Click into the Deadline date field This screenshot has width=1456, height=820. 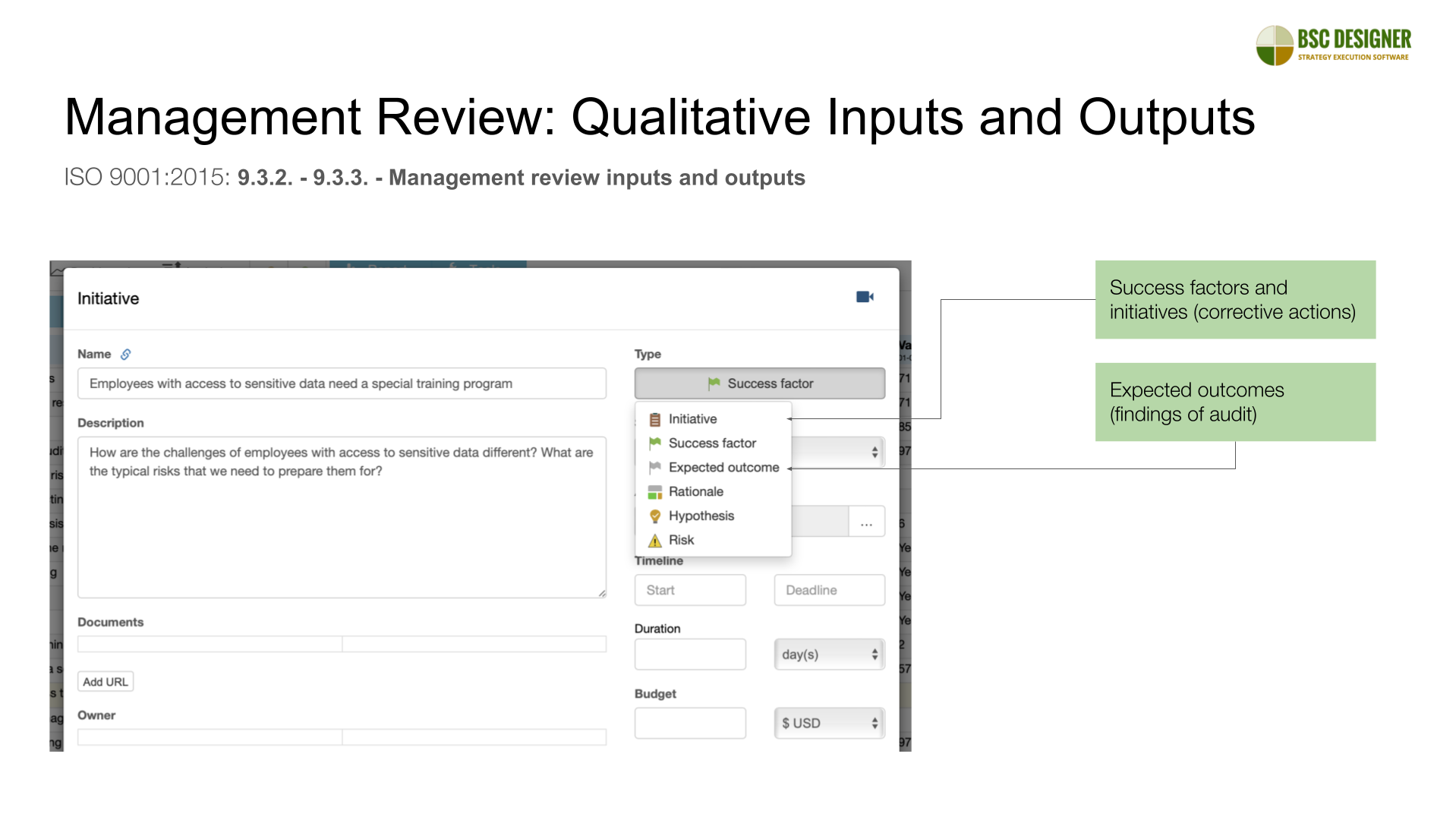pos(829,590)
